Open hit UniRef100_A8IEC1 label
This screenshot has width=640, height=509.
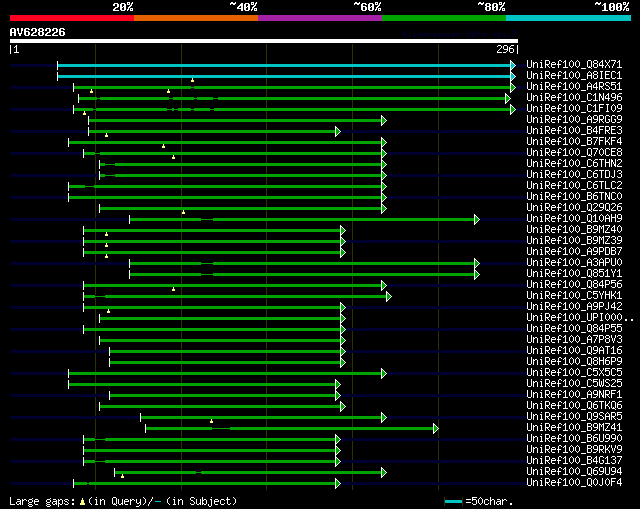574,76
